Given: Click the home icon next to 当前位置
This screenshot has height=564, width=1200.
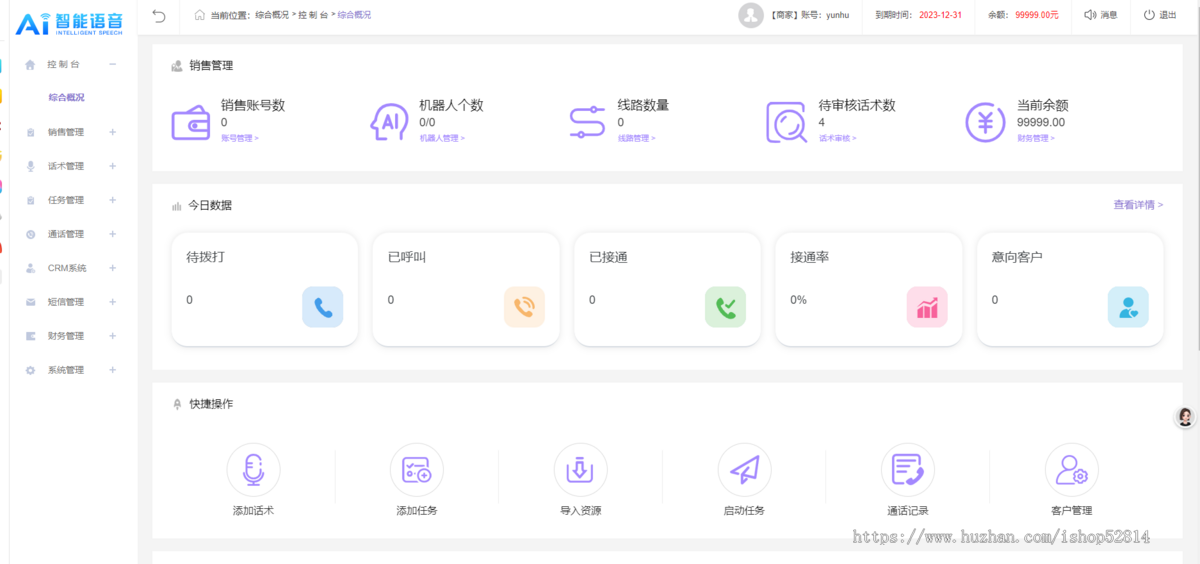Looking at the screenshot, I should [200, 15].
